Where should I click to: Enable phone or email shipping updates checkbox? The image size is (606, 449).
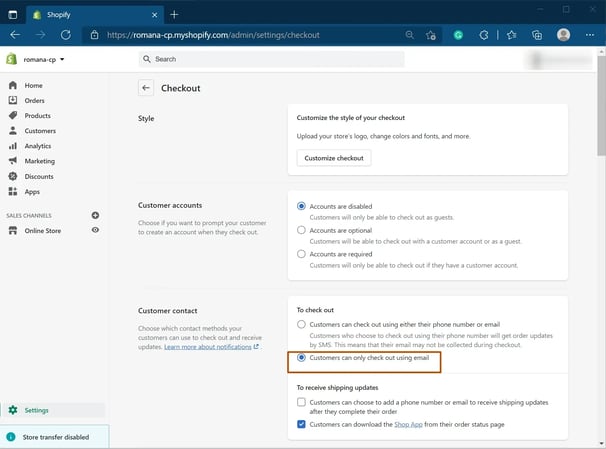click(301, 402)
